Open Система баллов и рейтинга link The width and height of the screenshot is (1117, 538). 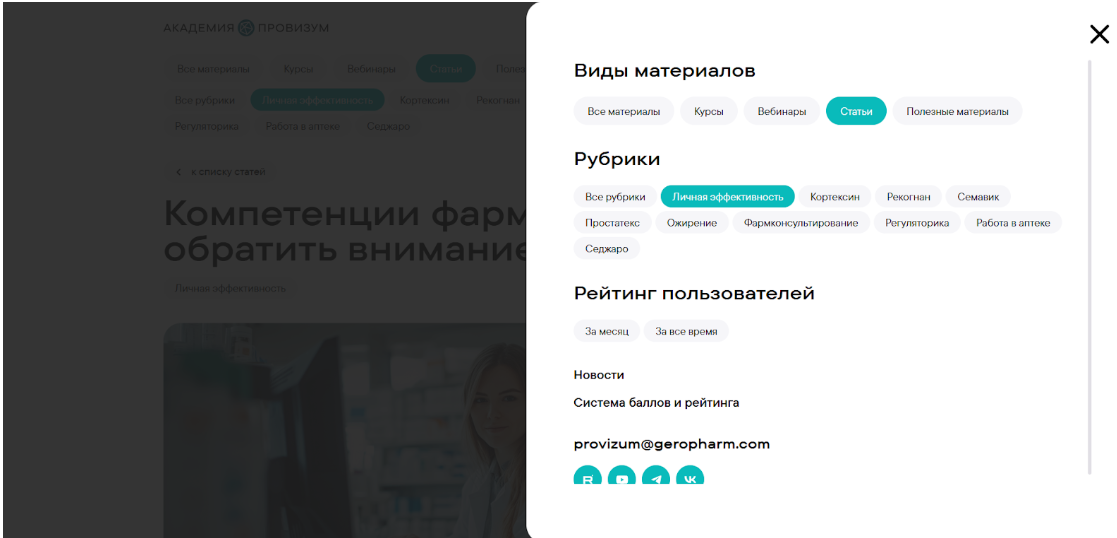pos(656,403)
